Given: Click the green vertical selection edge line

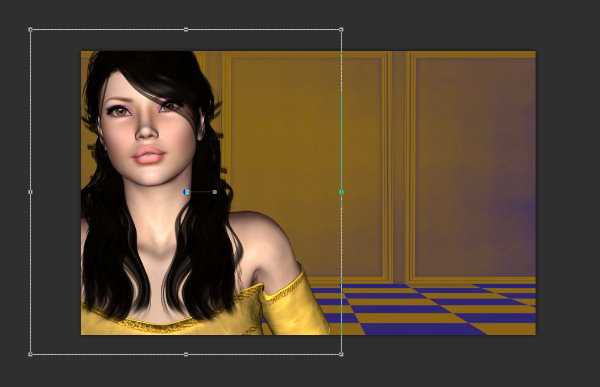Looking at the screenshot, I should point(341,115).
